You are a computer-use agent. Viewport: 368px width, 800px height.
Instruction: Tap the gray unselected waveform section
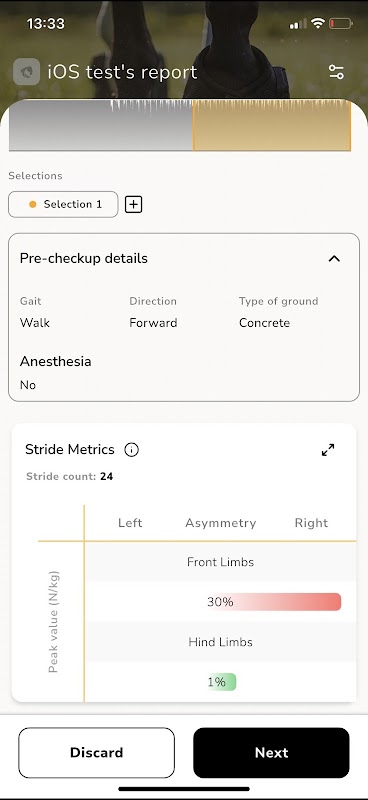101,126
